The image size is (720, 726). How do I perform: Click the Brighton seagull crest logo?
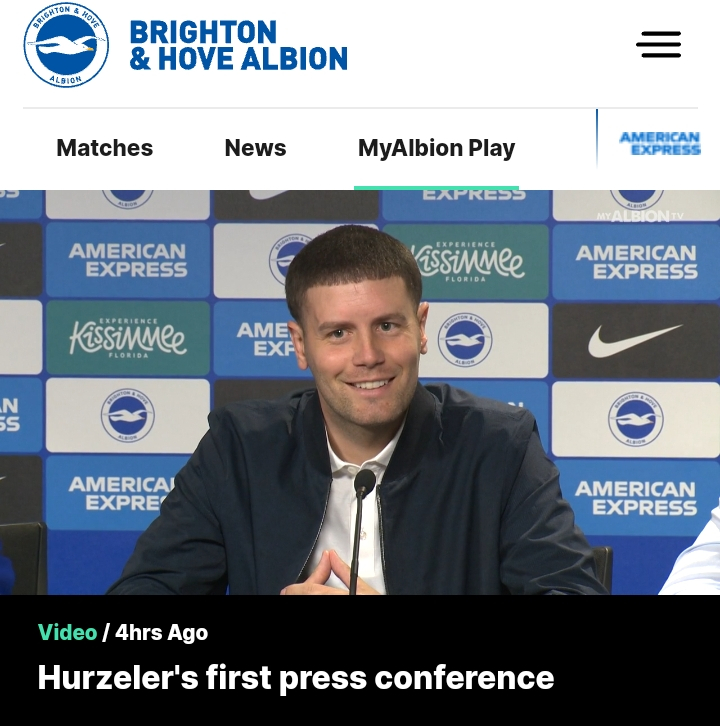(x=66, y=45)
